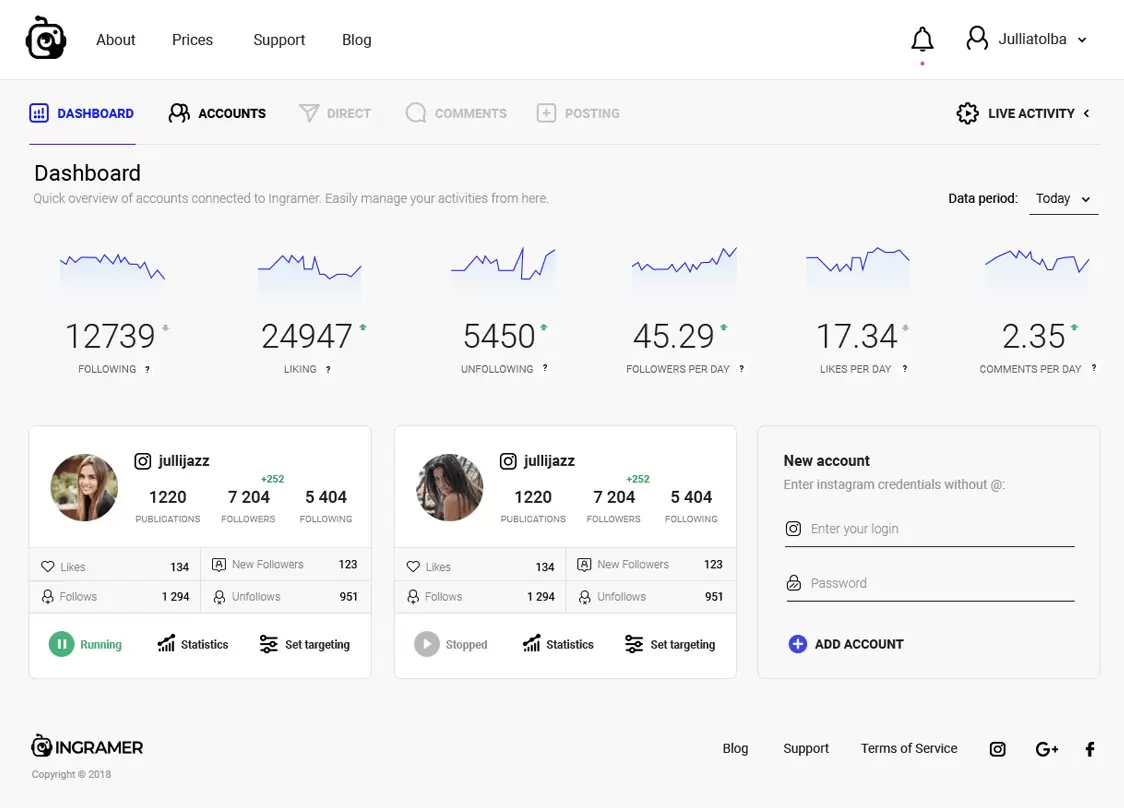This screenshot has height=808, width=1124.
Task: Click the Posting plus-square icon
Action: coord(546,113)
